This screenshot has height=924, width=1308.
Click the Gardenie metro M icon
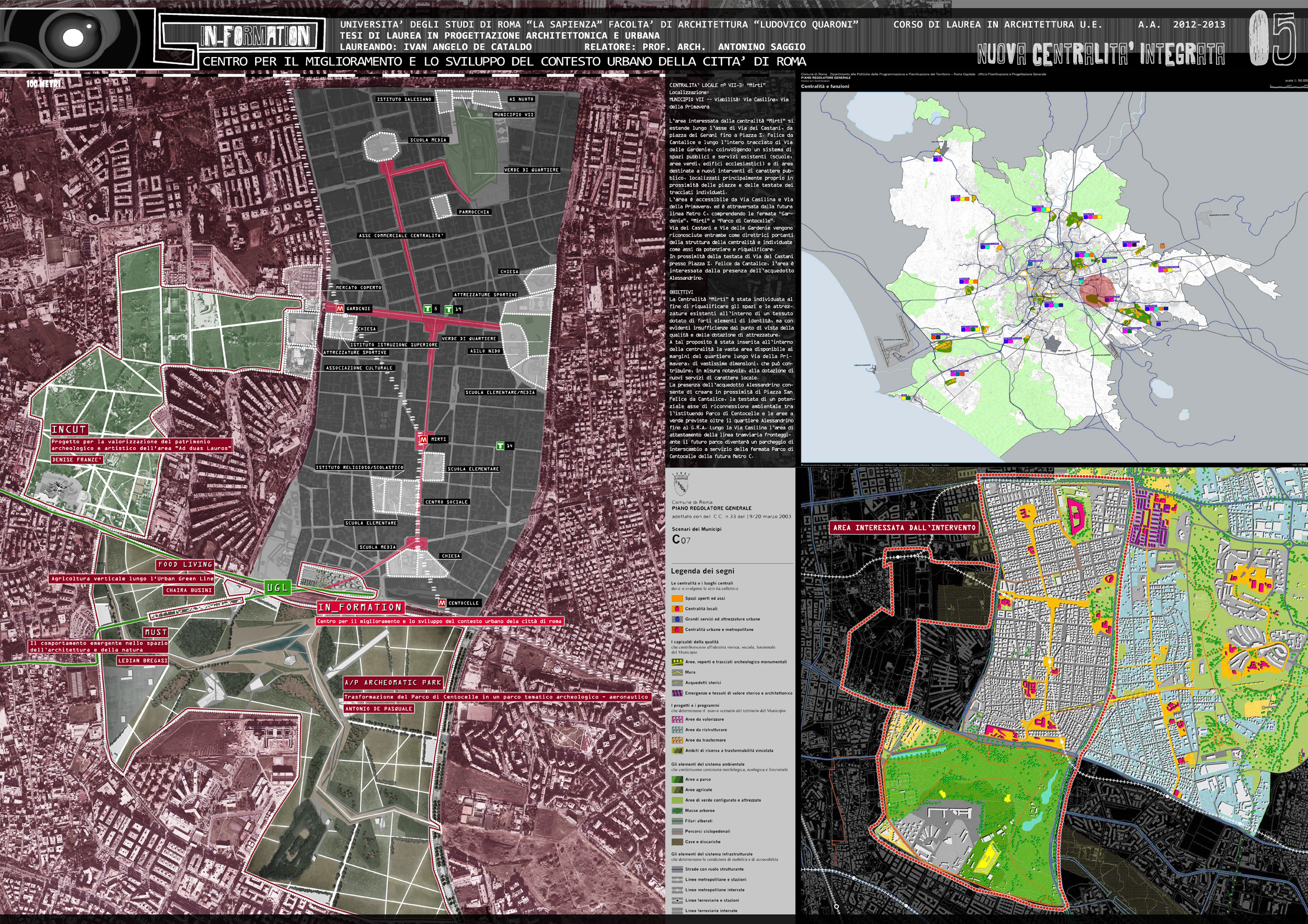[340, 308]
